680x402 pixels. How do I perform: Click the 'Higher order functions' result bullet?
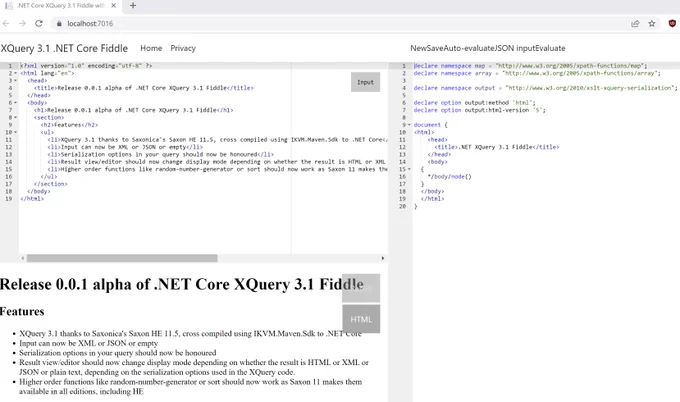[x=190, y=386]
